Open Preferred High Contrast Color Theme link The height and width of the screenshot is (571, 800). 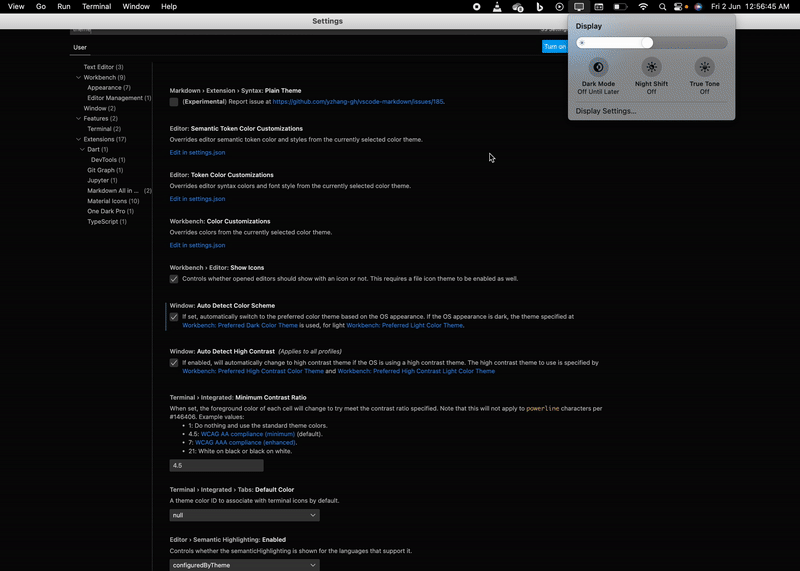(253, 371)
